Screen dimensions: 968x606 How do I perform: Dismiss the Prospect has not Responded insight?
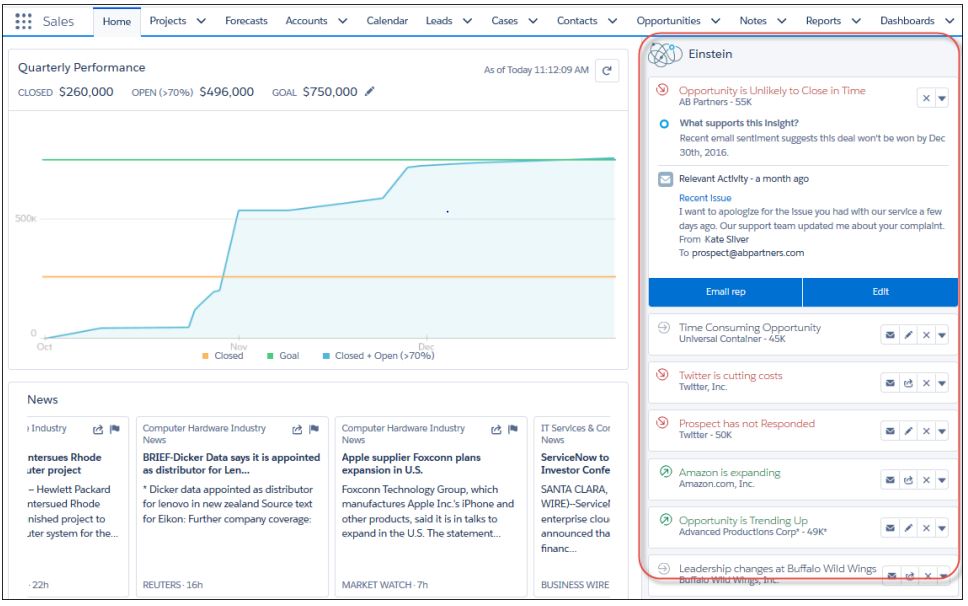[926, 431]
